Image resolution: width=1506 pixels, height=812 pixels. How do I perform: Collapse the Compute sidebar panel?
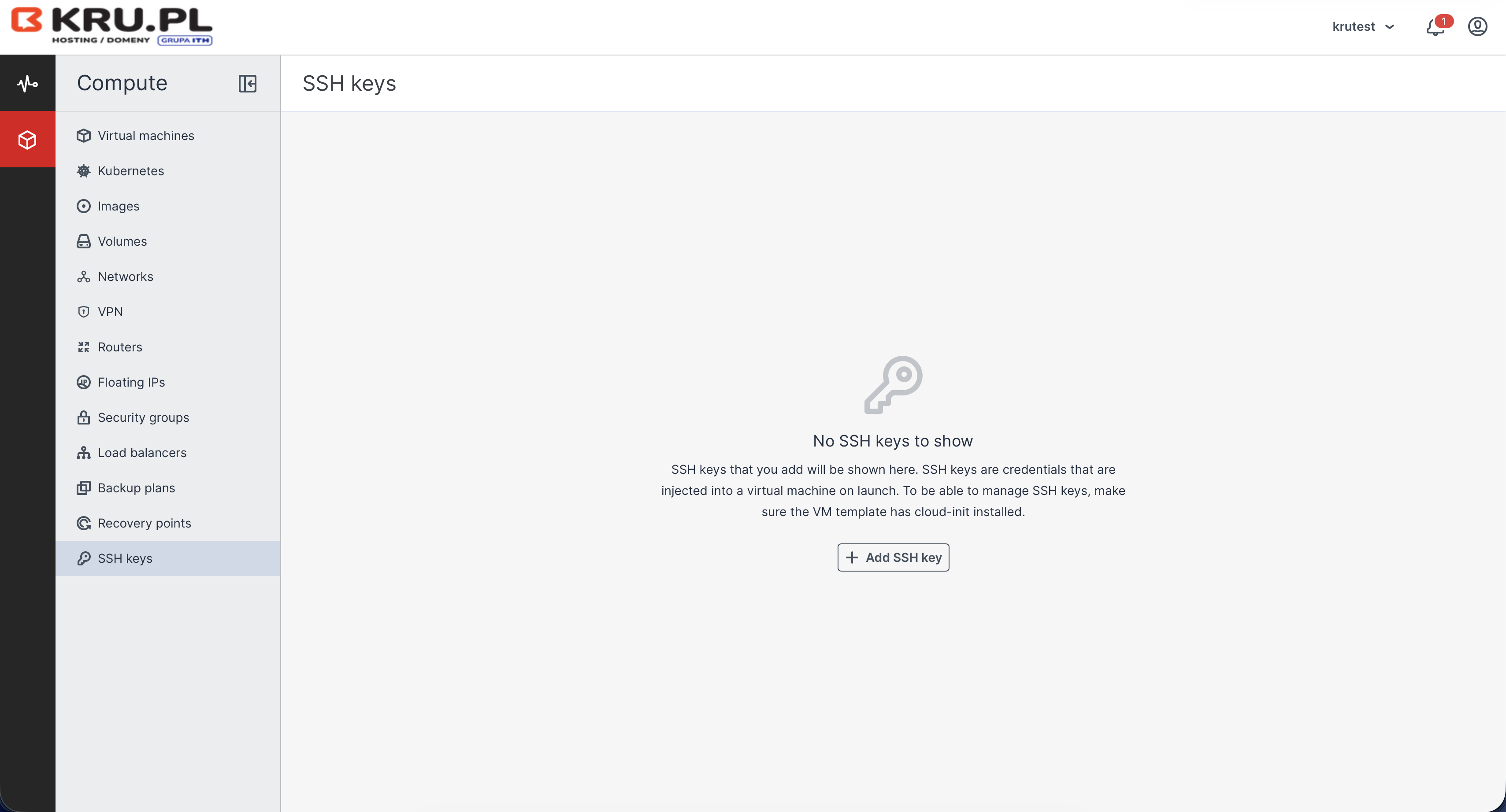[x=247, y=84]
